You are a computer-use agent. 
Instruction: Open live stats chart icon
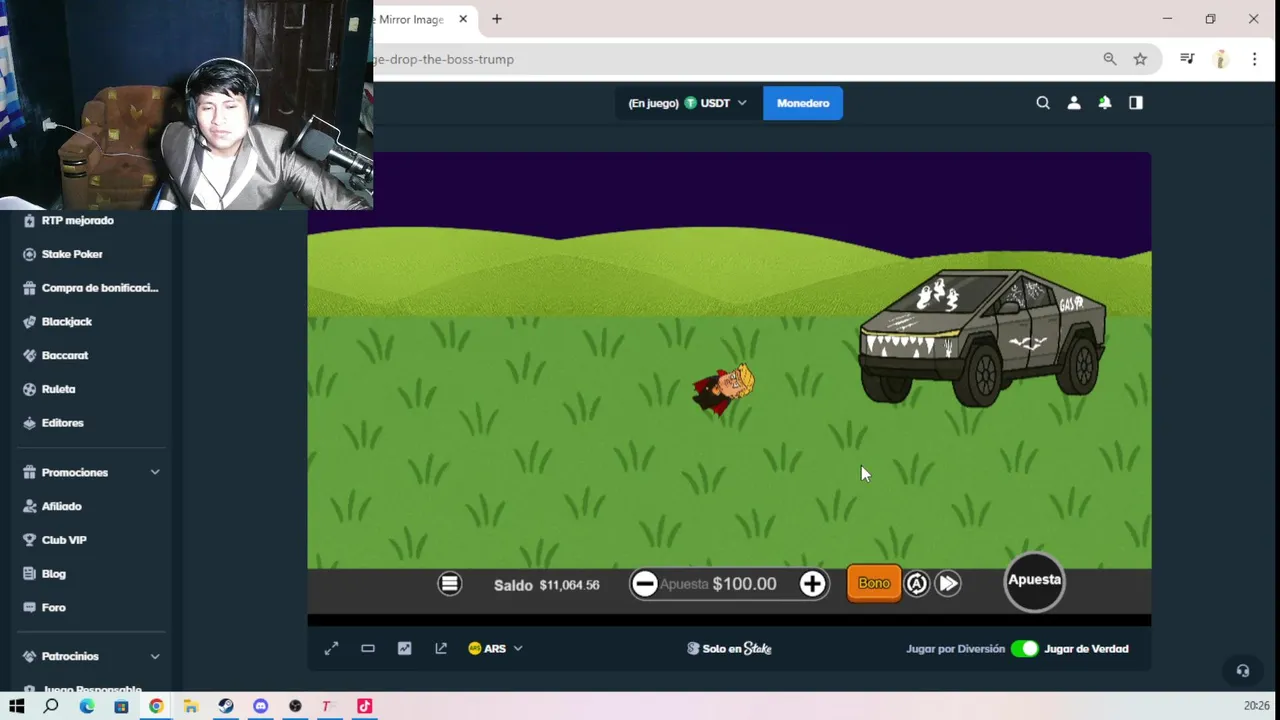click(404, 648)
